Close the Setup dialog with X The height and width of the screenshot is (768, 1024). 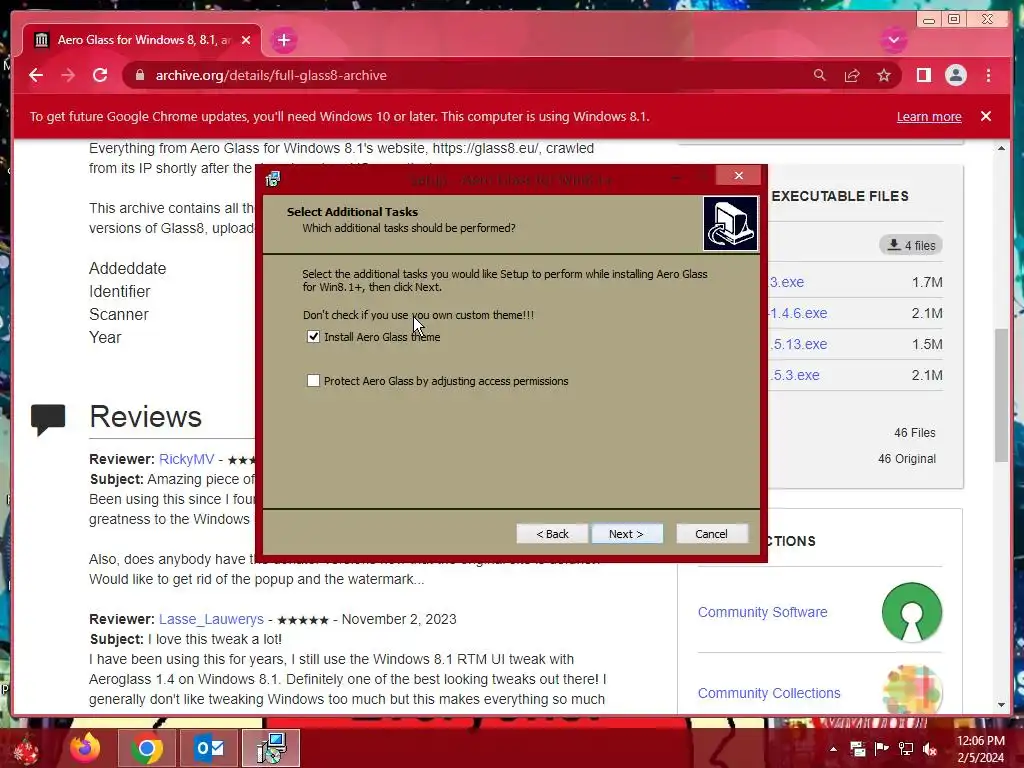click(x=739, y=175)
